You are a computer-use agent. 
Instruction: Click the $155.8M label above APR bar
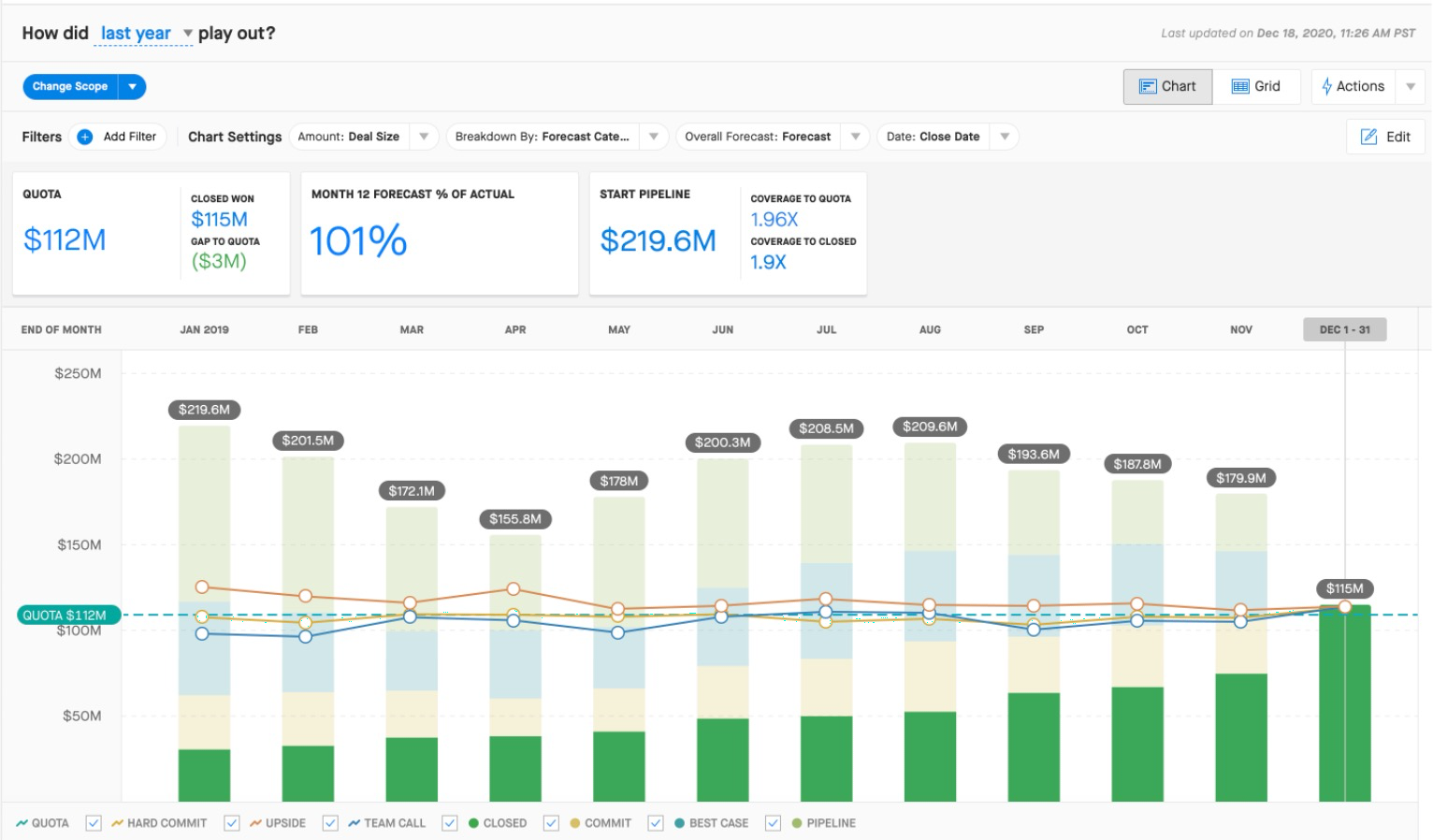515,519
